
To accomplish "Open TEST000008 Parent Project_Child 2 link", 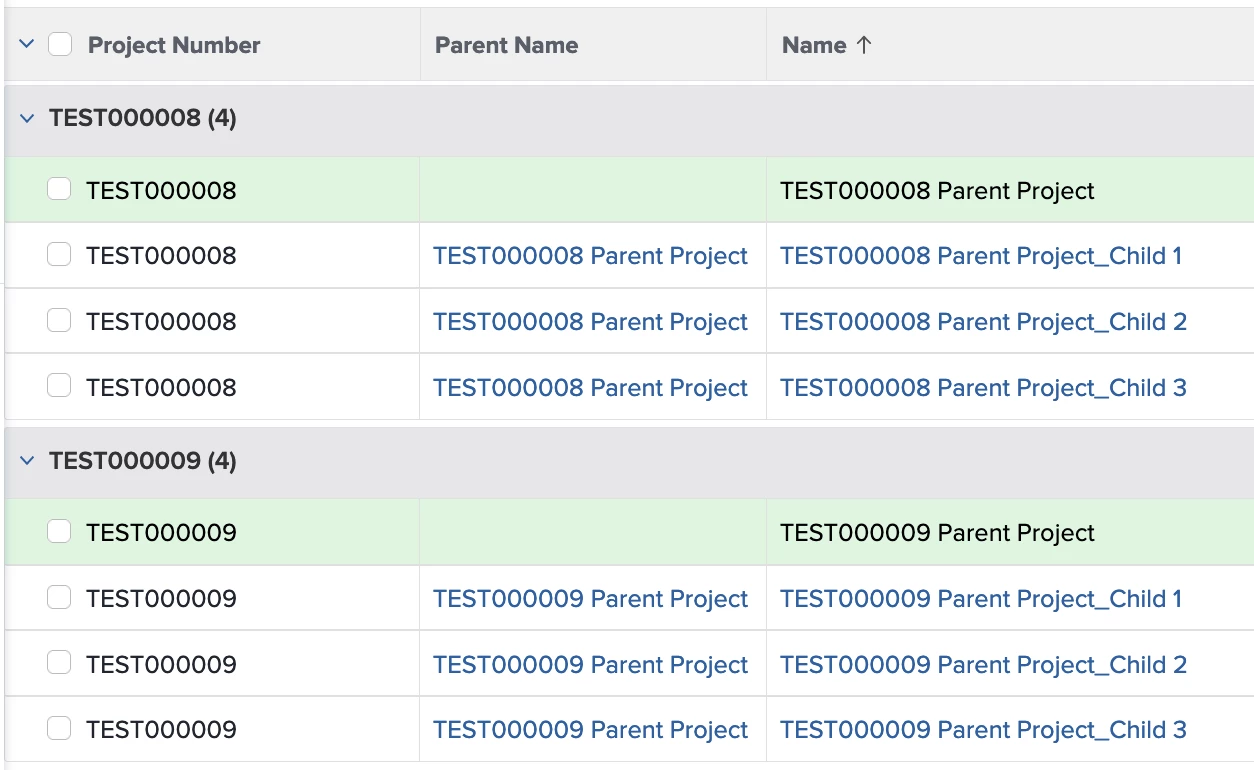I will click(x=983, y=322).
